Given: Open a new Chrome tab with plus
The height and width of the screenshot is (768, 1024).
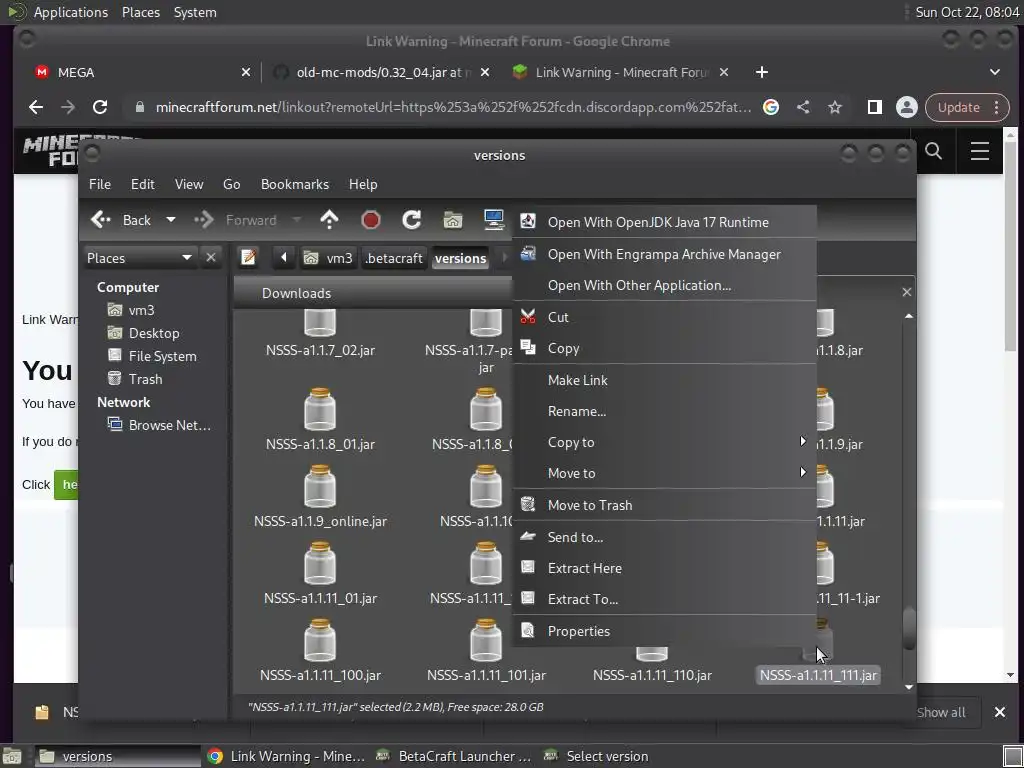Looking at the screenshot, I should tap(761, 72).
